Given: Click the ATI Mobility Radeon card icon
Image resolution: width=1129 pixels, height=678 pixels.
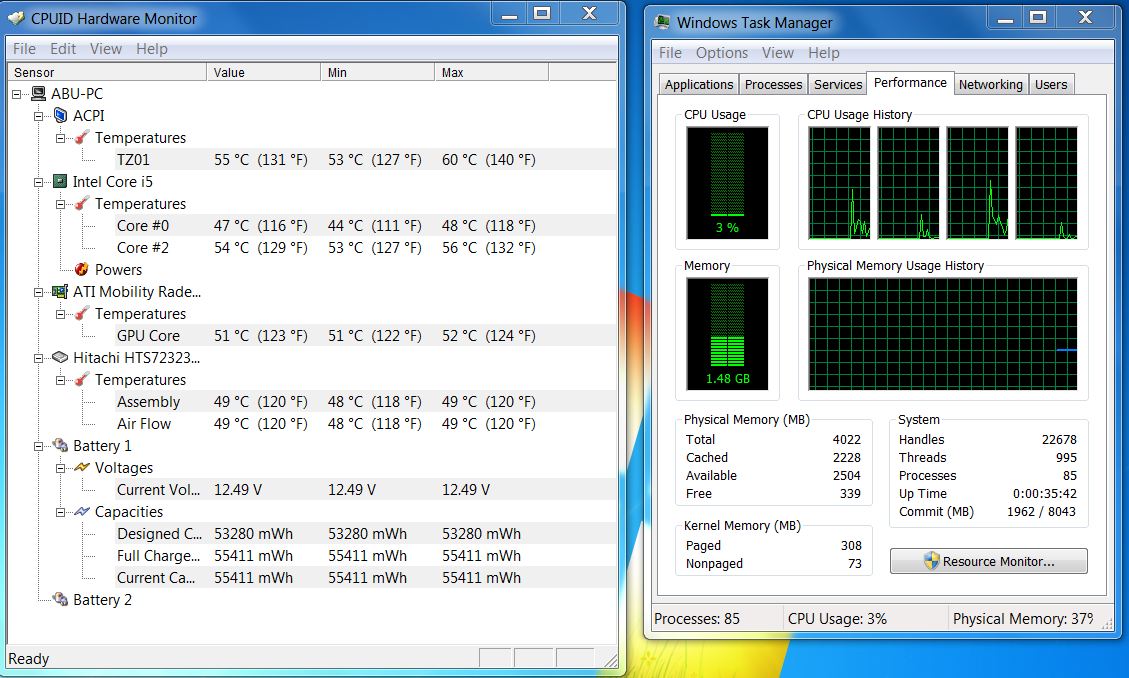Looking at the screenshot, I should (60, 291).
